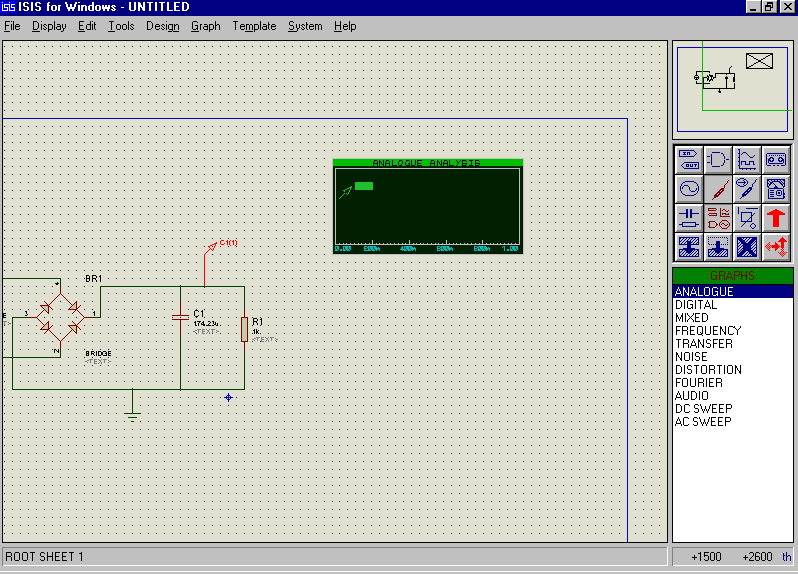Click the Analogue Analysis graph title bar
The width and height of the screenshot is (798, 574).
427,162
